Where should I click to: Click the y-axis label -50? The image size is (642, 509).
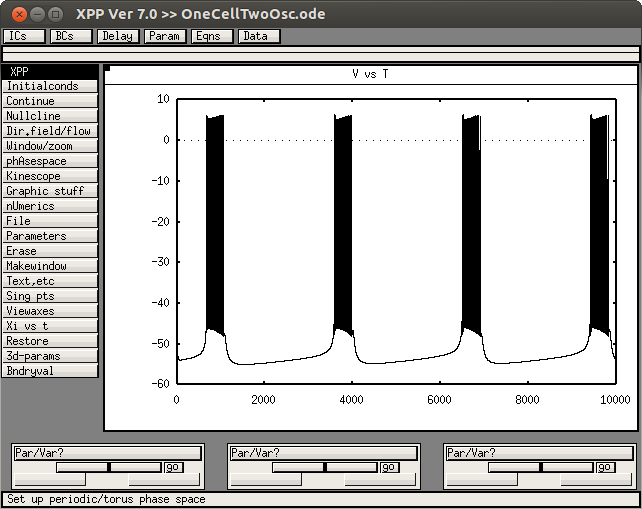pyautogui.click(x=160, y=344)
